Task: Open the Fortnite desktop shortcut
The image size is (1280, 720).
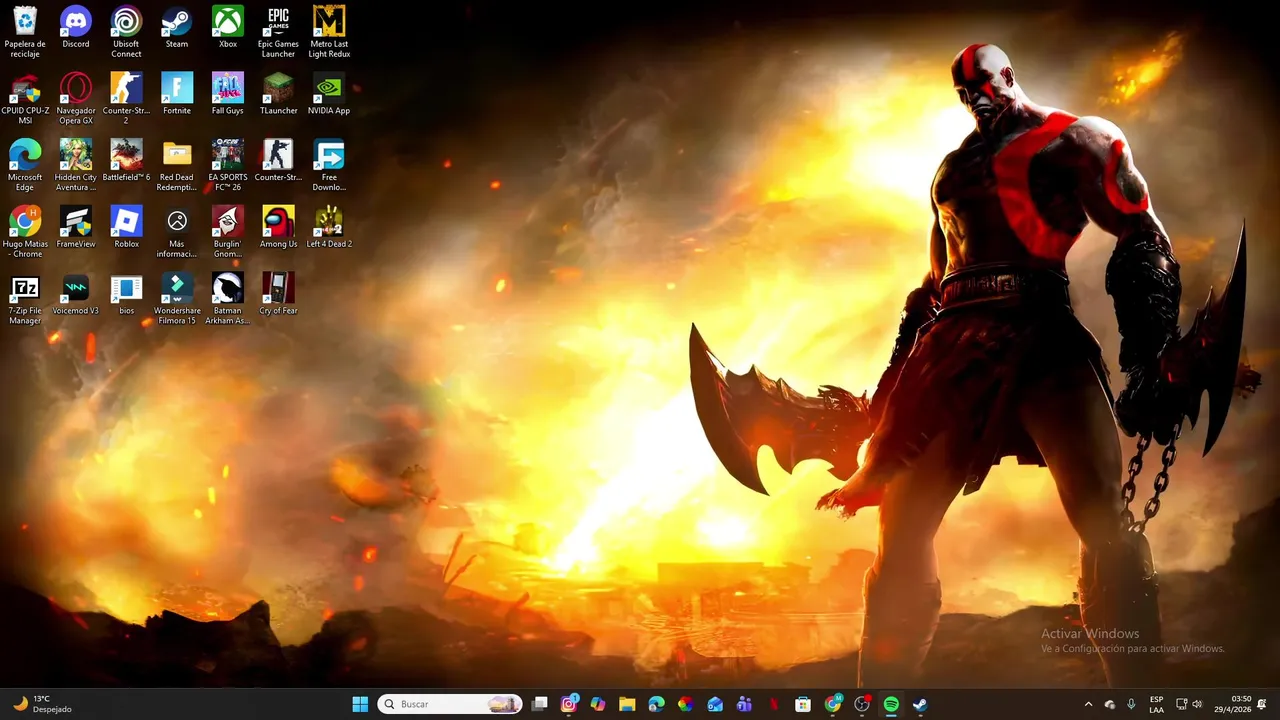Action: click(177, 94)
